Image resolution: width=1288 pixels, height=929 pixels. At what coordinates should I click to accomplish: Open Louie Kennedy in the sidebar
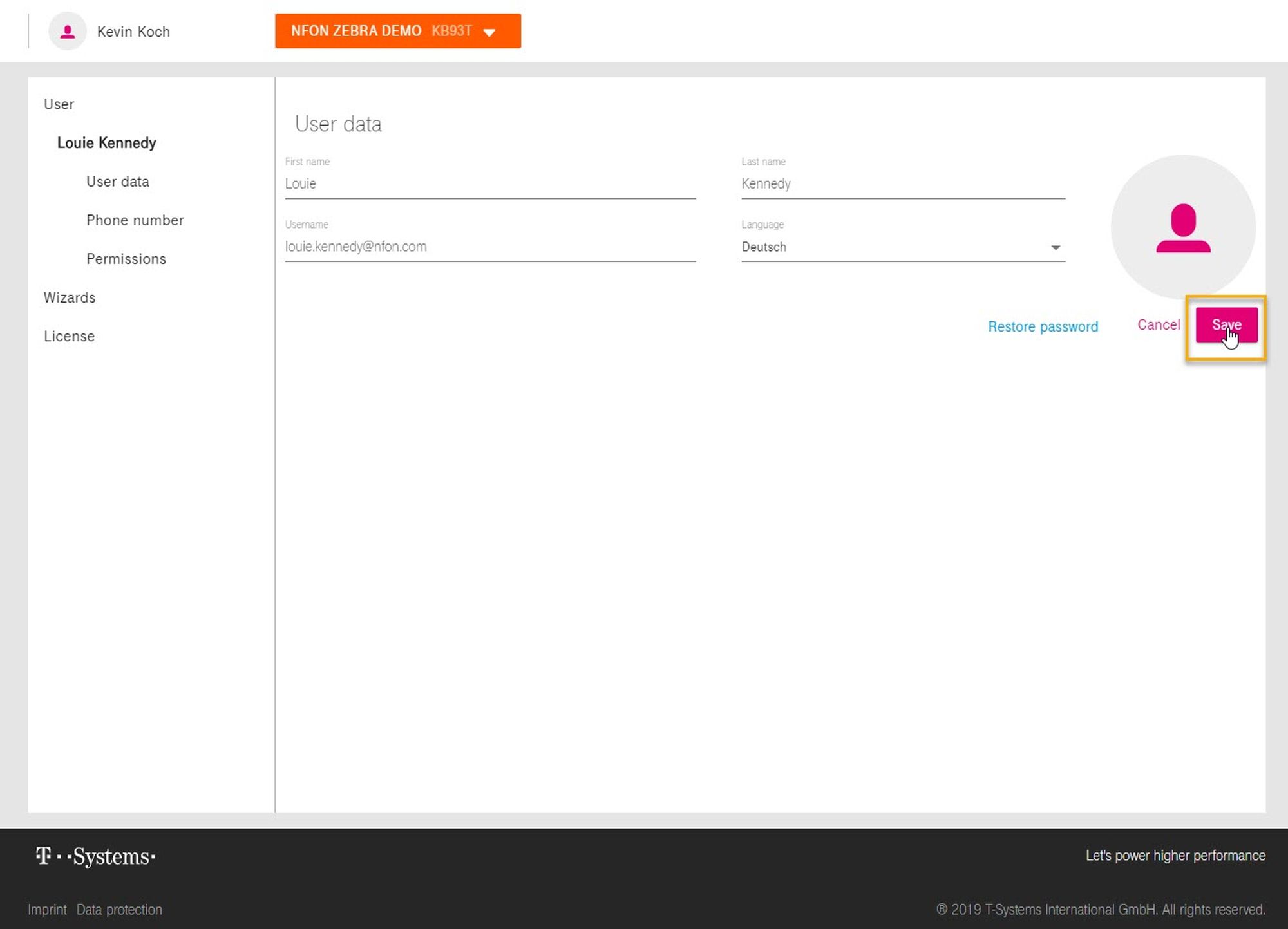[x=106, y=143]
